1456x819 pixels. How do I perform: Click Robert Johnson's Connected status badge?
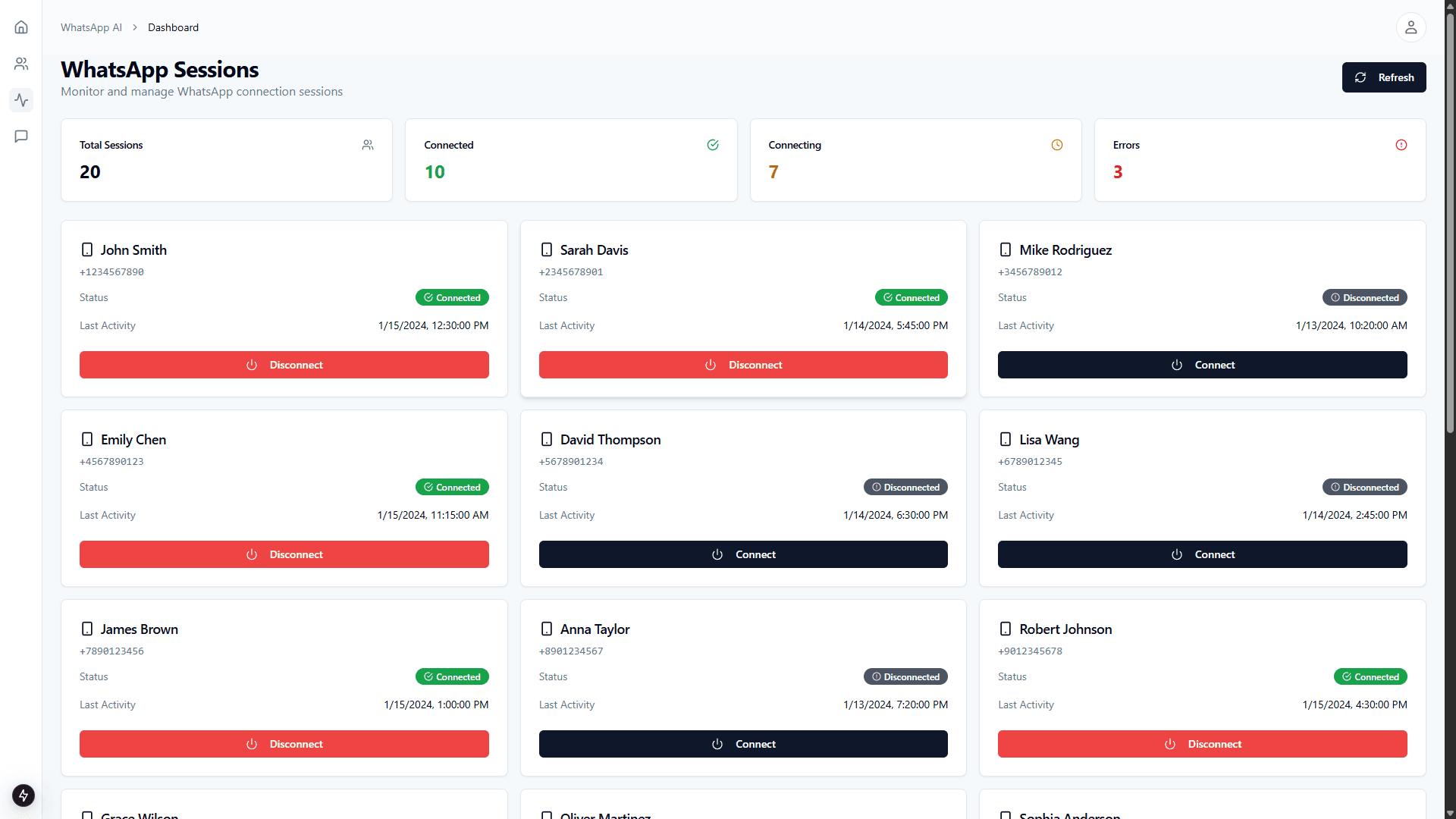(x=1370, y=676)
